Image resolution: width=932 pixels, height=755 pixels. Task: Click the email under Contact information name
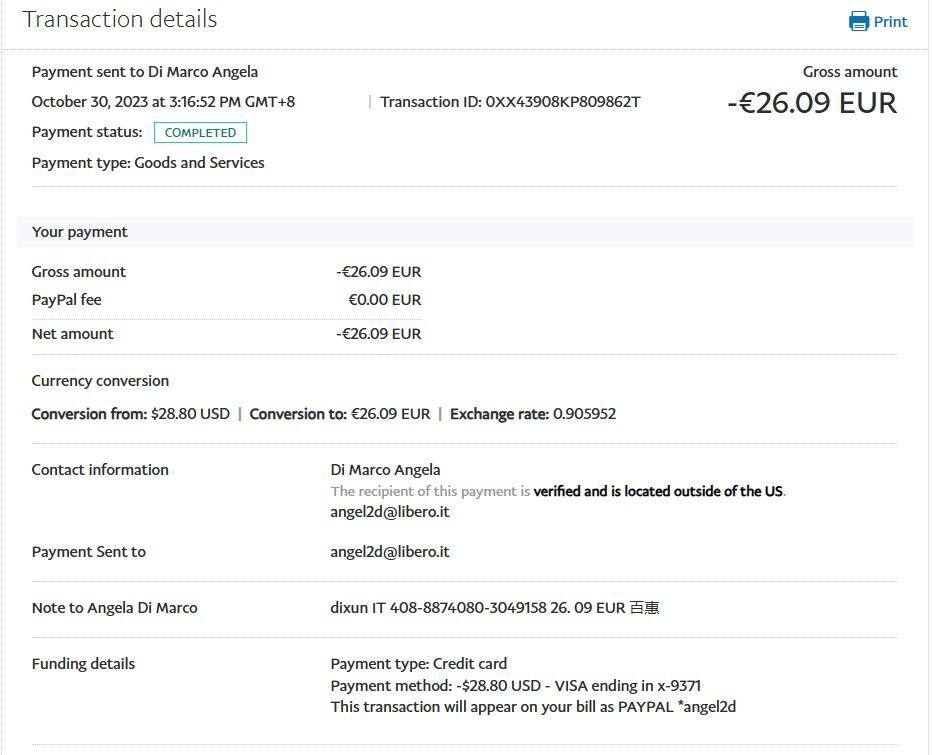tap(390, 512)
